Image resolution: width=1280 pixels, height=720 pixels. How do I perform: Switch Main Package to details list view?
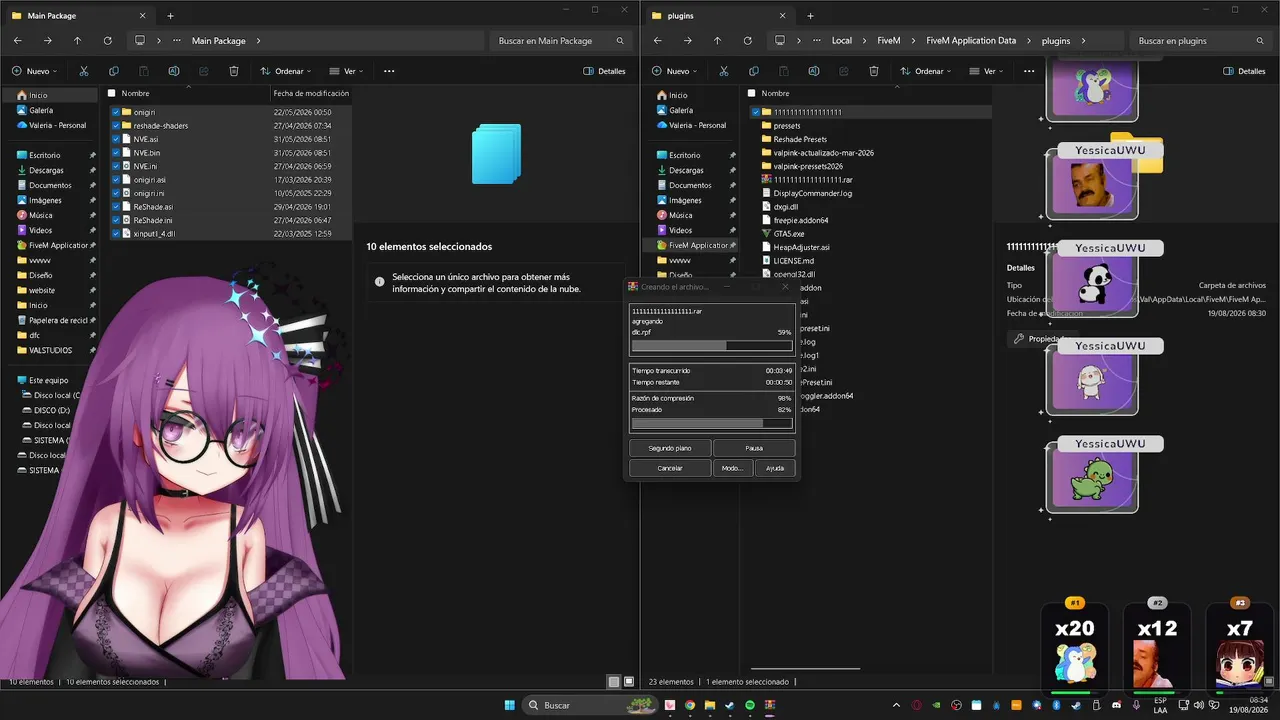[614, 682]
